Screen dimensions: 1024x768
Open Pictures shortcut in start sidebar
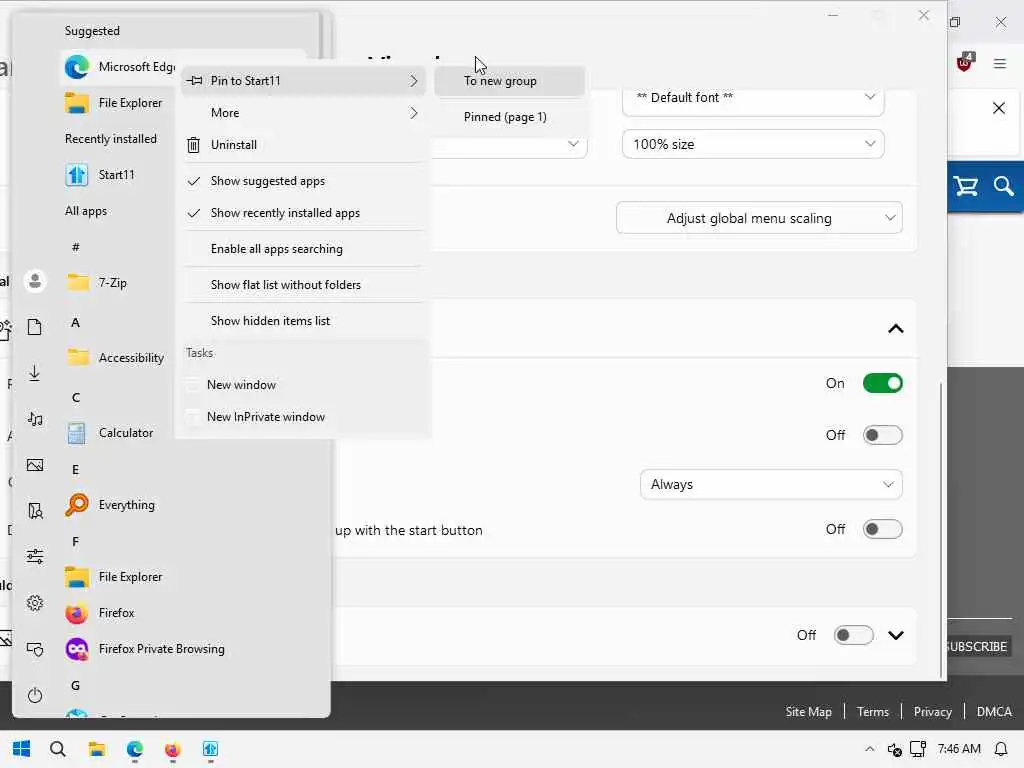pos(35,465)
